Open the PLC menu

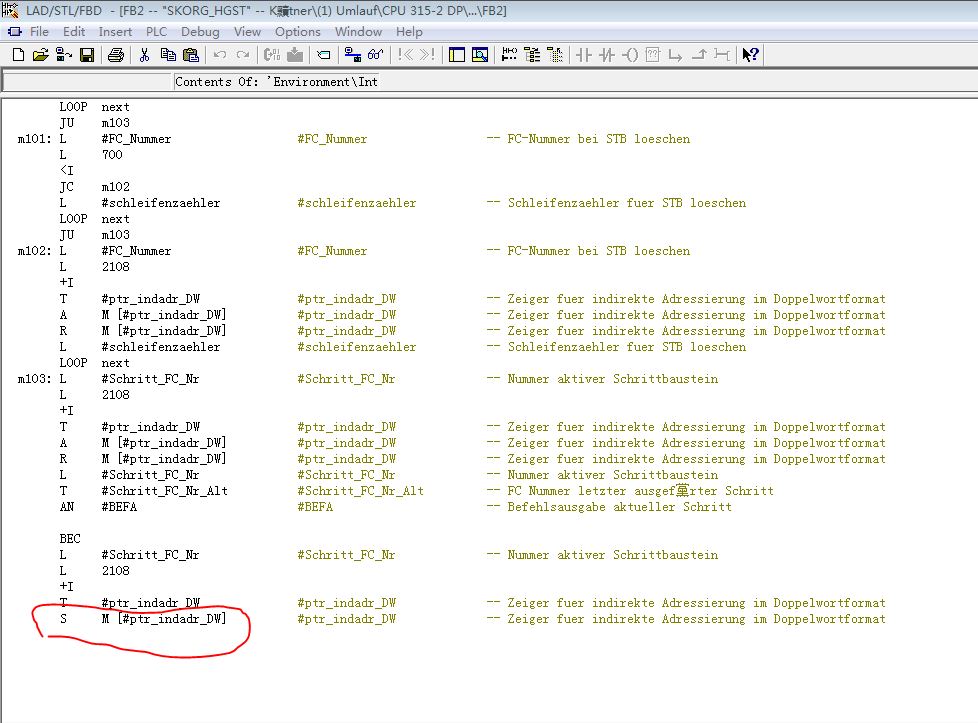pyautogui.click(x=156, y=31)
